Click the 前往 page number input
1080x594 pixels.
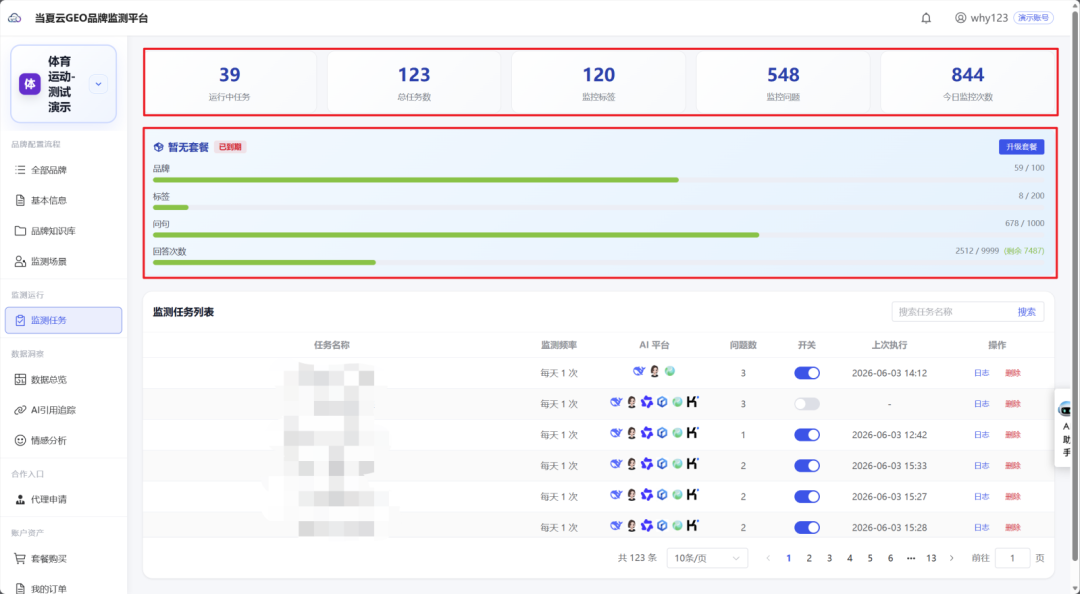point(1012,558)
